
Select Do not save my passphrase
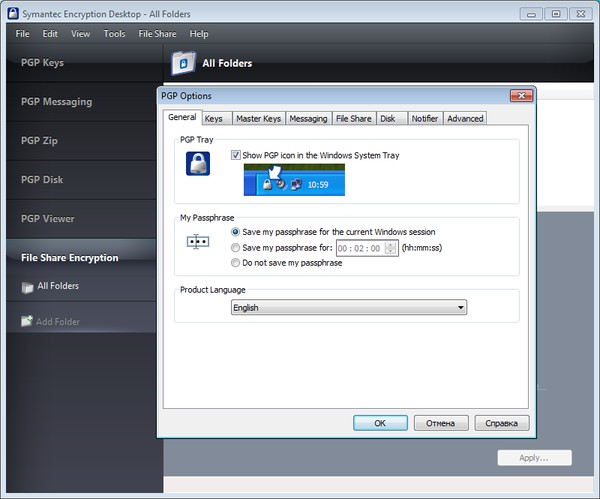[236, 263]
